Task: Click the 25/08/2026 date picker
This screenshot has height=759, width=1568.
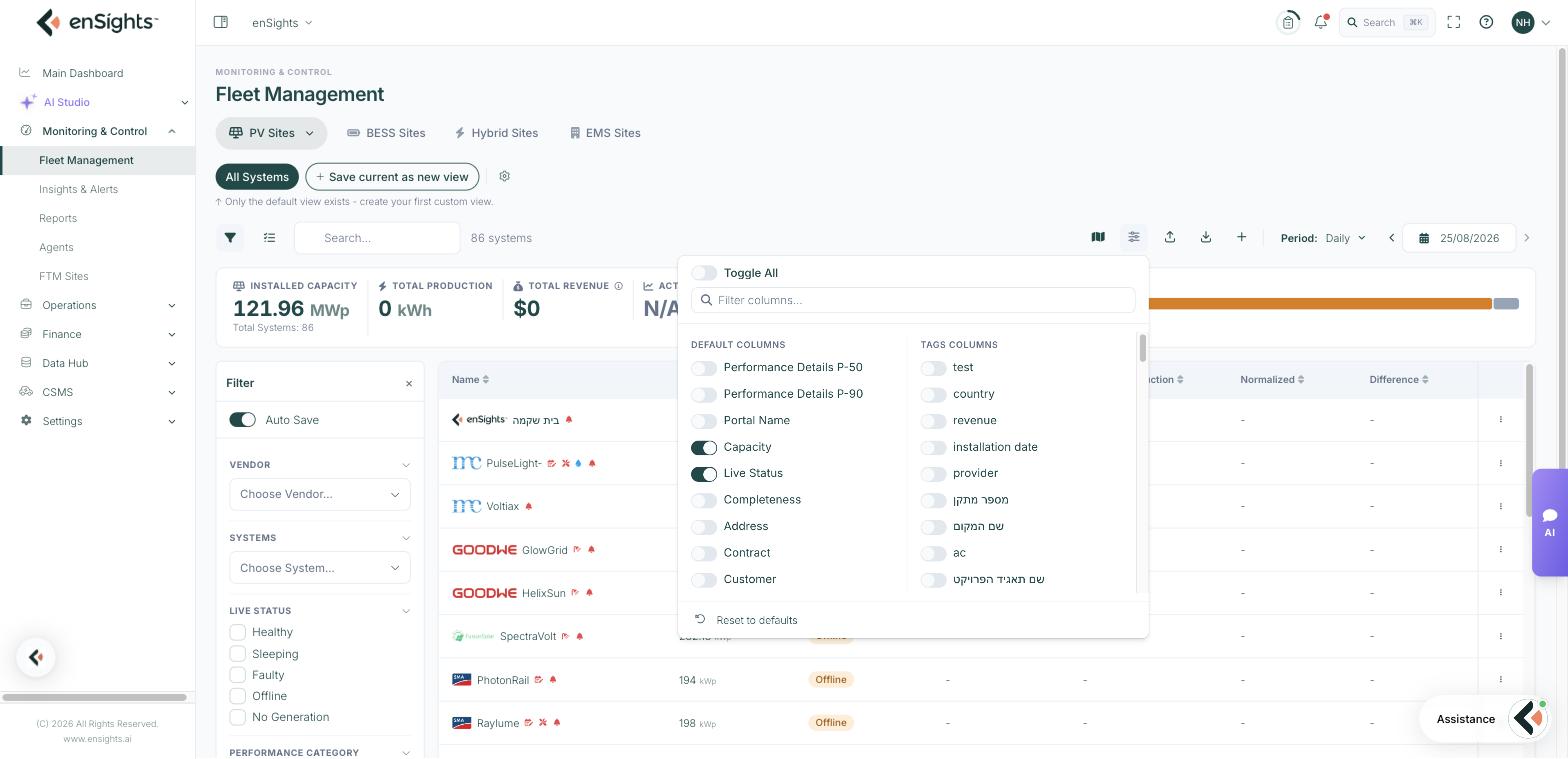Action: click(x=1459, y=238)
